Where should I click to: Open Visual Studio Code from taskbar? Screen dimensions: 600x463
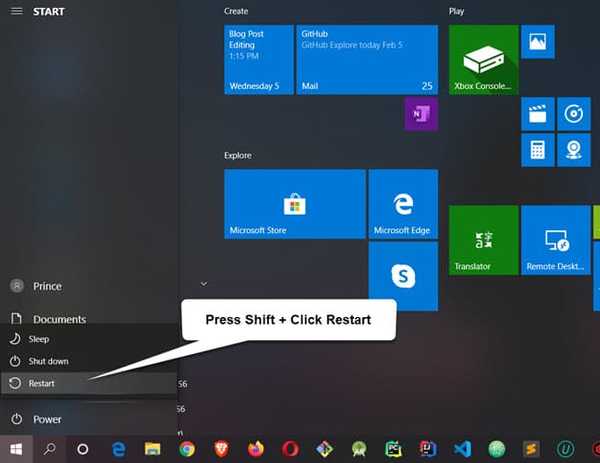462,449
